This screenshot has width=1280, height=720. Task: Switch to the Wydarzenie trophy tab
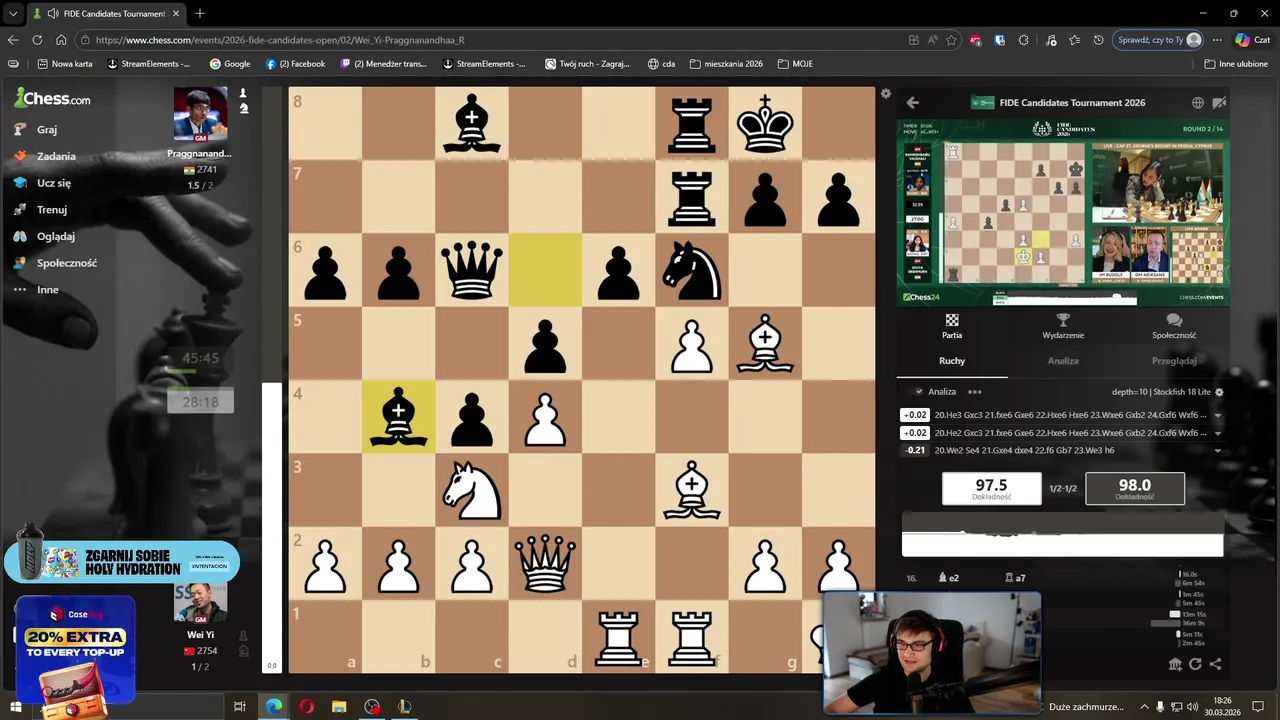tap(1063, 326)
